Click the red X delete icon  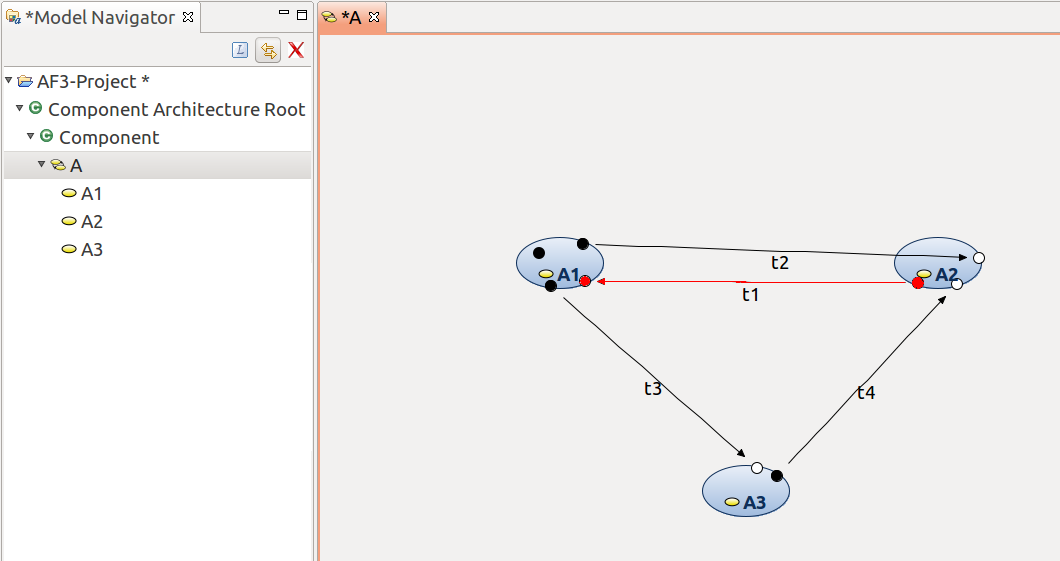(x=296, y=50)
